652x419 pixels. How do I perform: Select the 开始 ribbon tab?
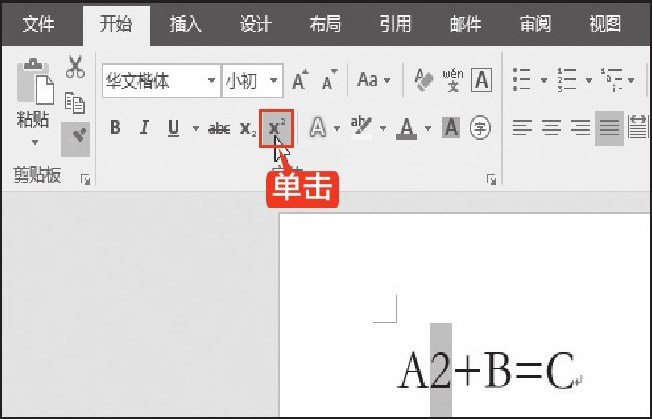(x=116, y=24)
